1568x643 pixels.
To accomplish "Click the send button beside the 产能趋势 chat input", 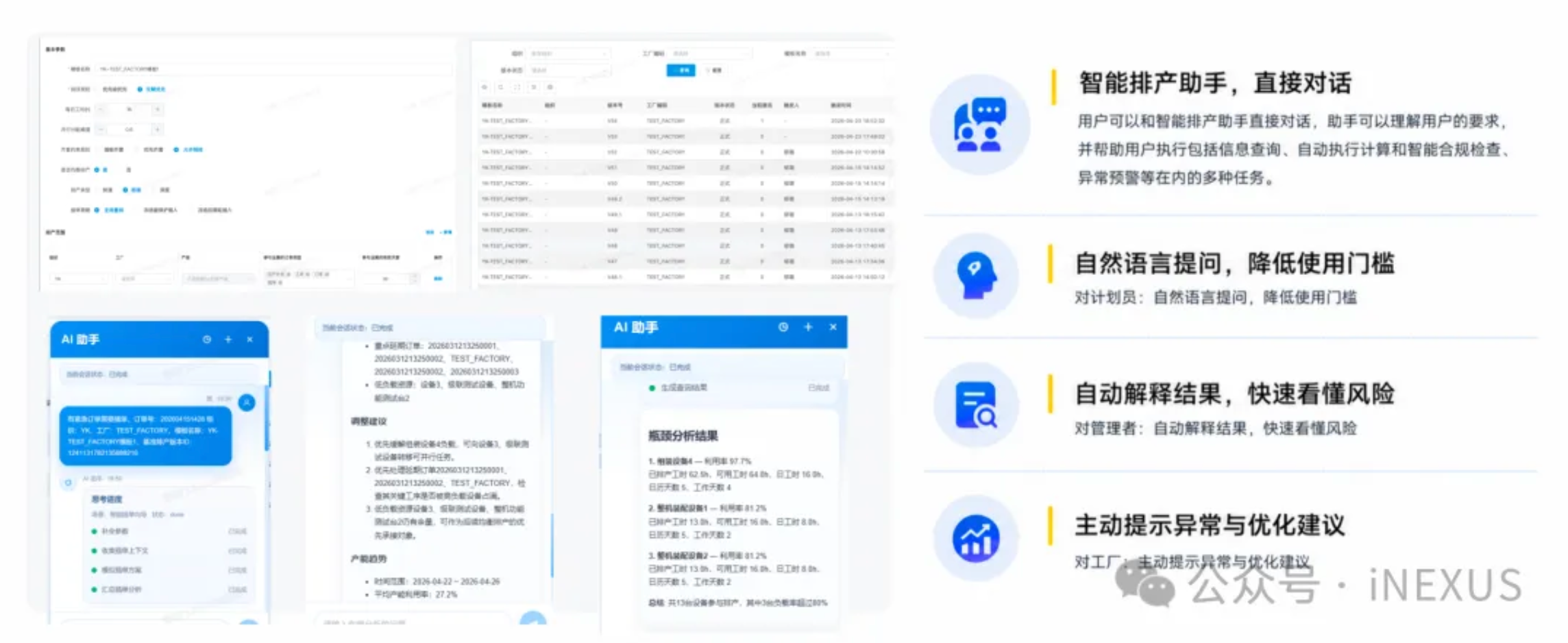I will click(x=532, y=618).
